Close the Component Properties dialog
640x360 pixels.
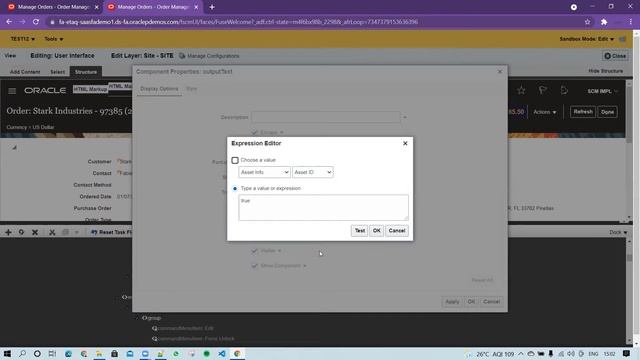click(500, 71)
